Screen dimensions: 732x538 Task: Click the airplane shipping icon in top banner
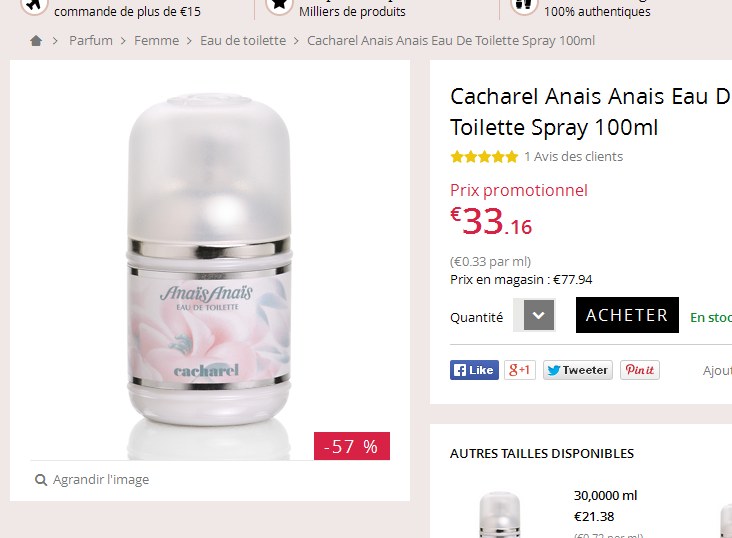coord(34,5)
